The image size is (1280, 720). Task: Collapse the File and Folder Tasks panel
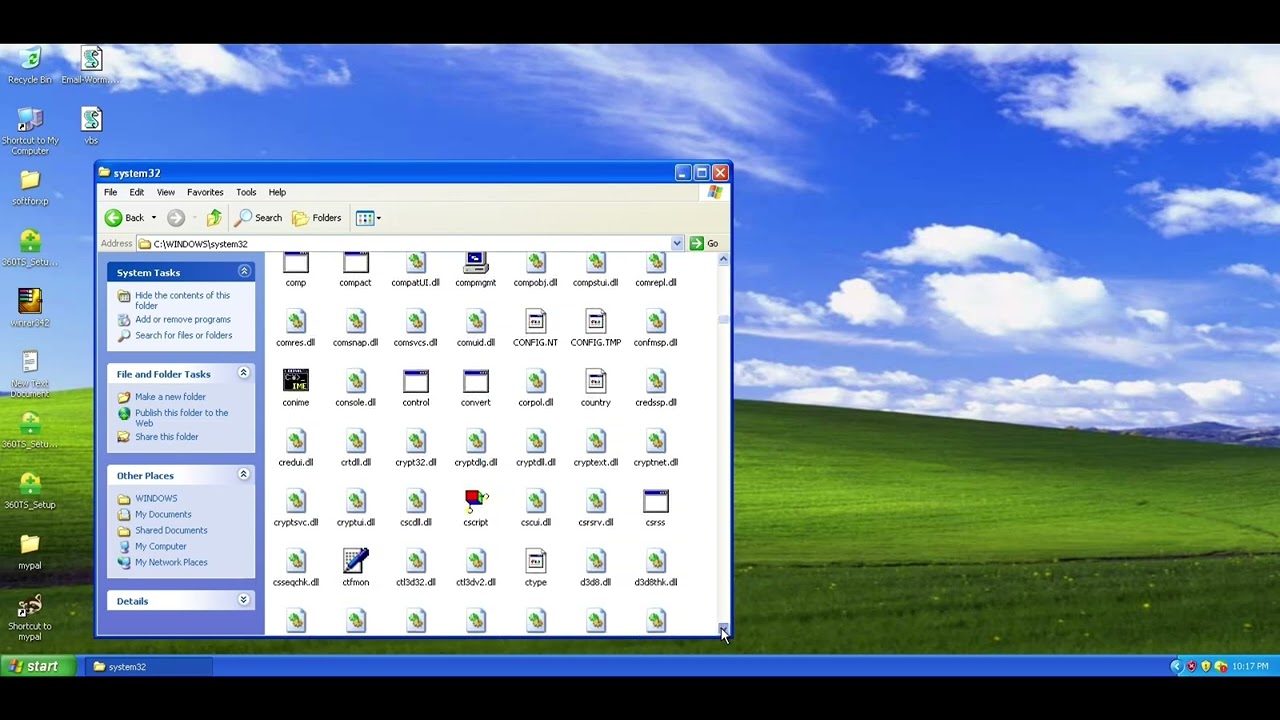click(243, 373)
